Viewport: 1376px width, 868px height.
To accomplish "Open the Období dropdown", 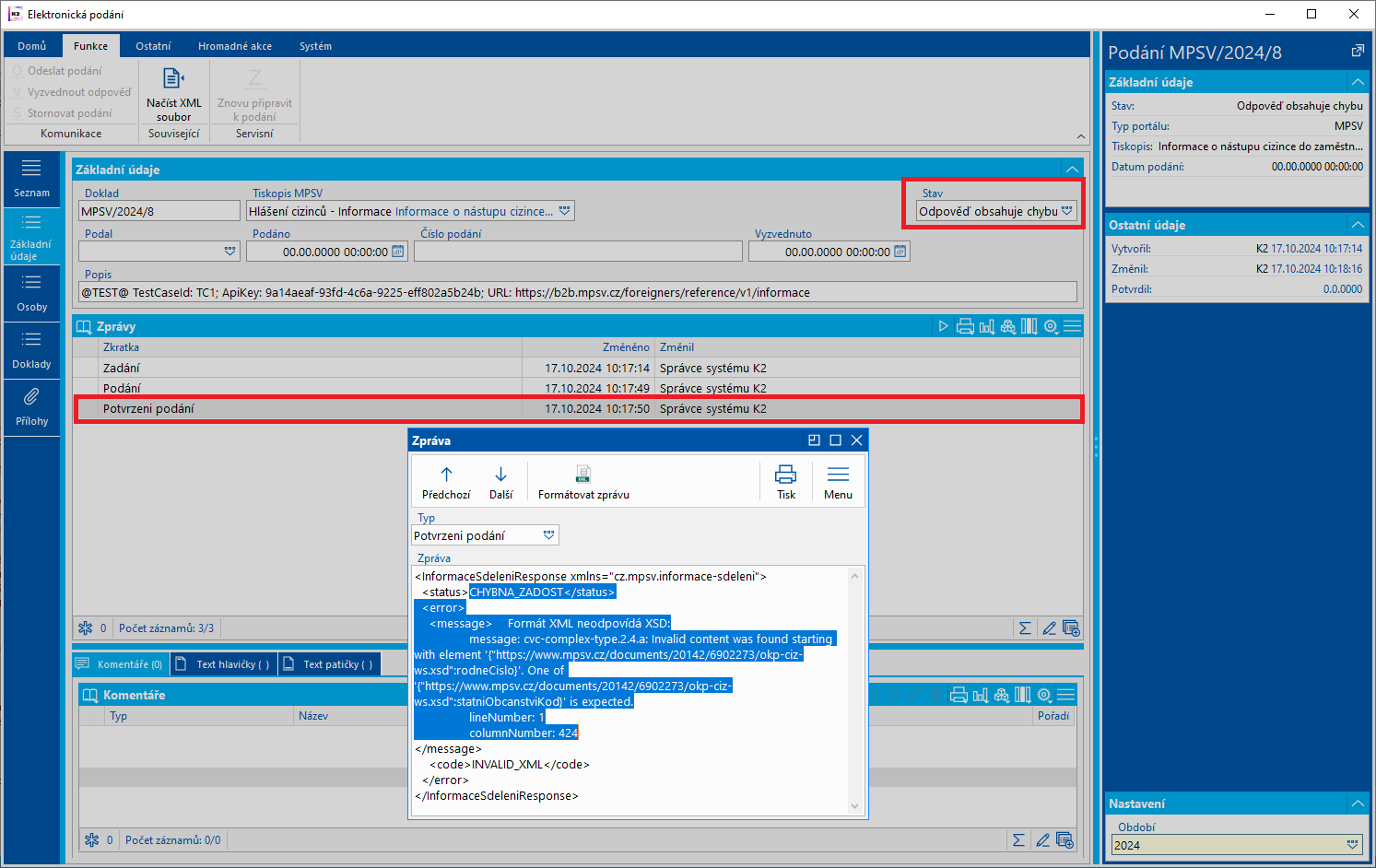I will click(x=1353, y=845).
